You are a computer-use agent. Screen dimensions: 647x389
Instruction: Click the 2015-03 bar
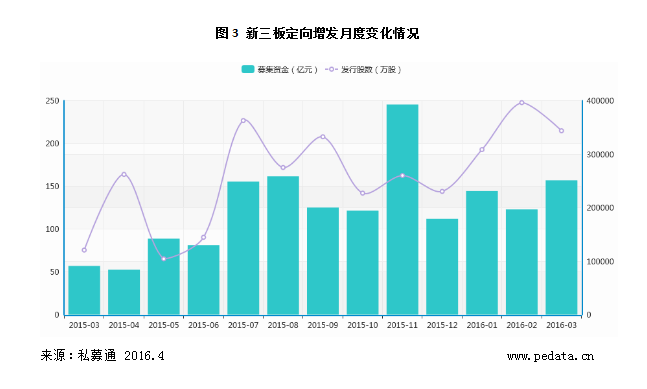point(84,290)
